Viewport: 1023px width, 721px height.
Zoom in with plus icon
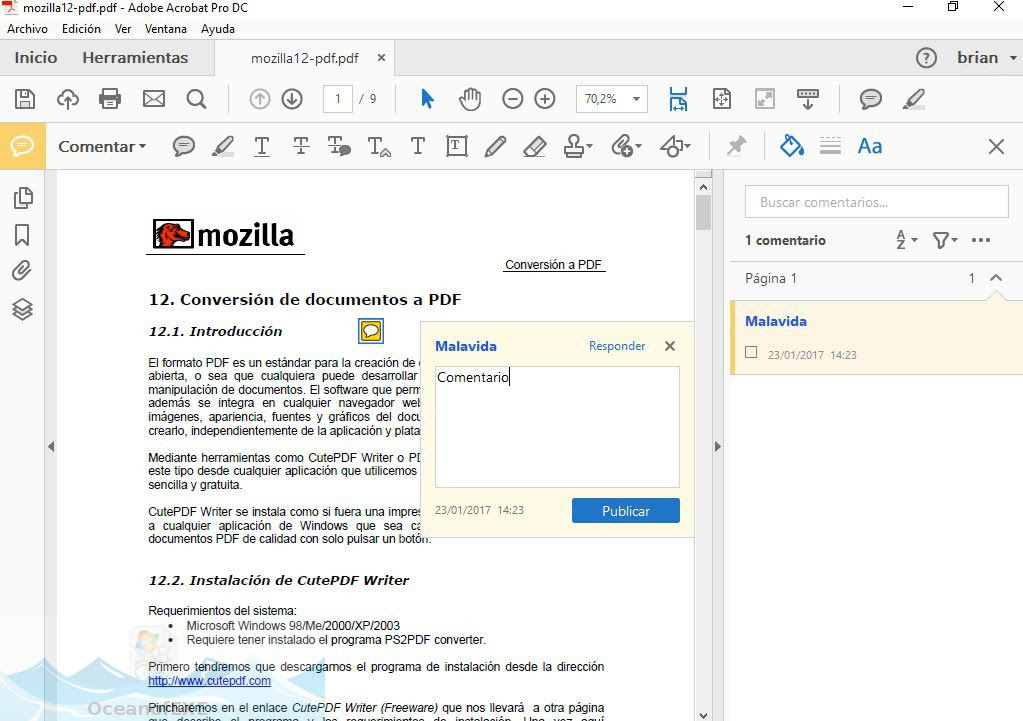[x=545, y=99]
